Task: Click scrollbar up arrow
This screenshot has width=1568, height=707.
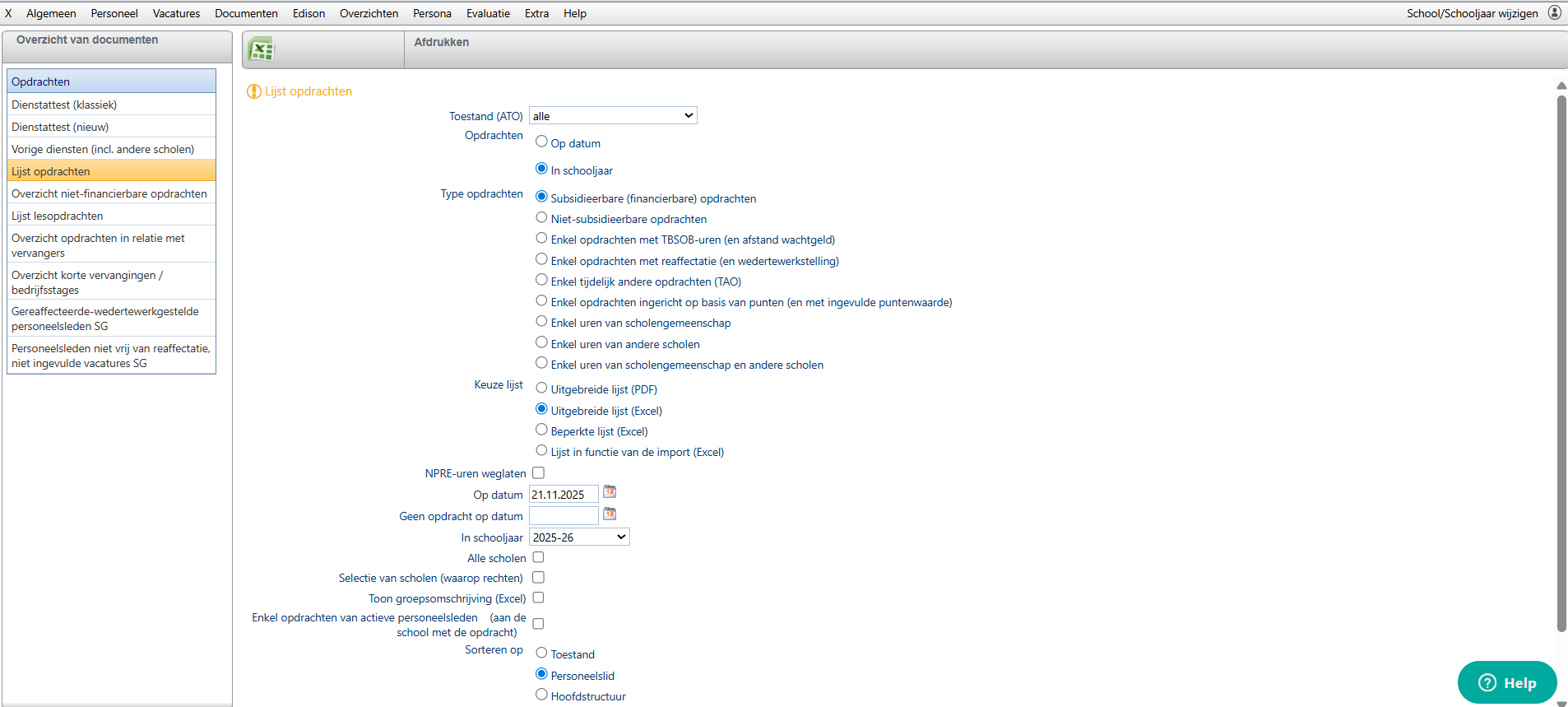Action: tap(1561, 86)
